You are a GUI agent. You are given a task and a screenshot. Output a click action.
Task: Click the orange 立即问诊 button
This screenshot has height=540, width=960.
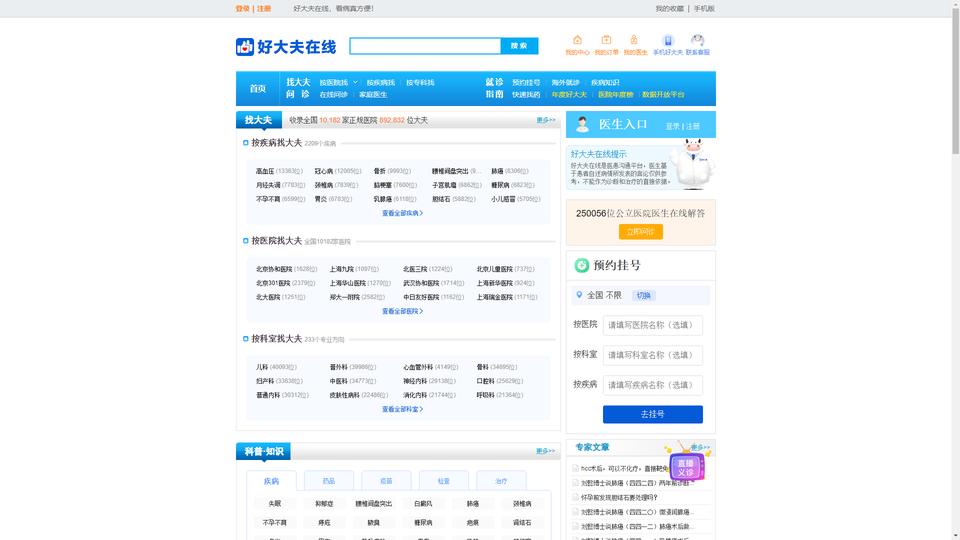640,231
